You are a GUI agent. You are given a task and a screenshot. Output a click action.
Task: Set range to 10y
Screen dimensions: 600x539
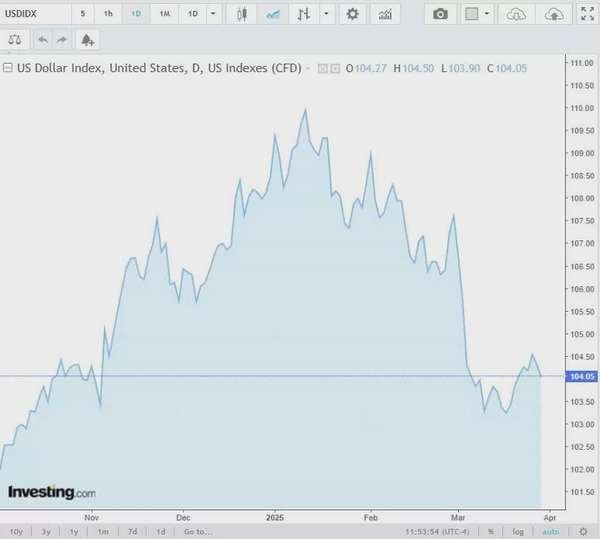pyautogui.click(x=16, y=532)
